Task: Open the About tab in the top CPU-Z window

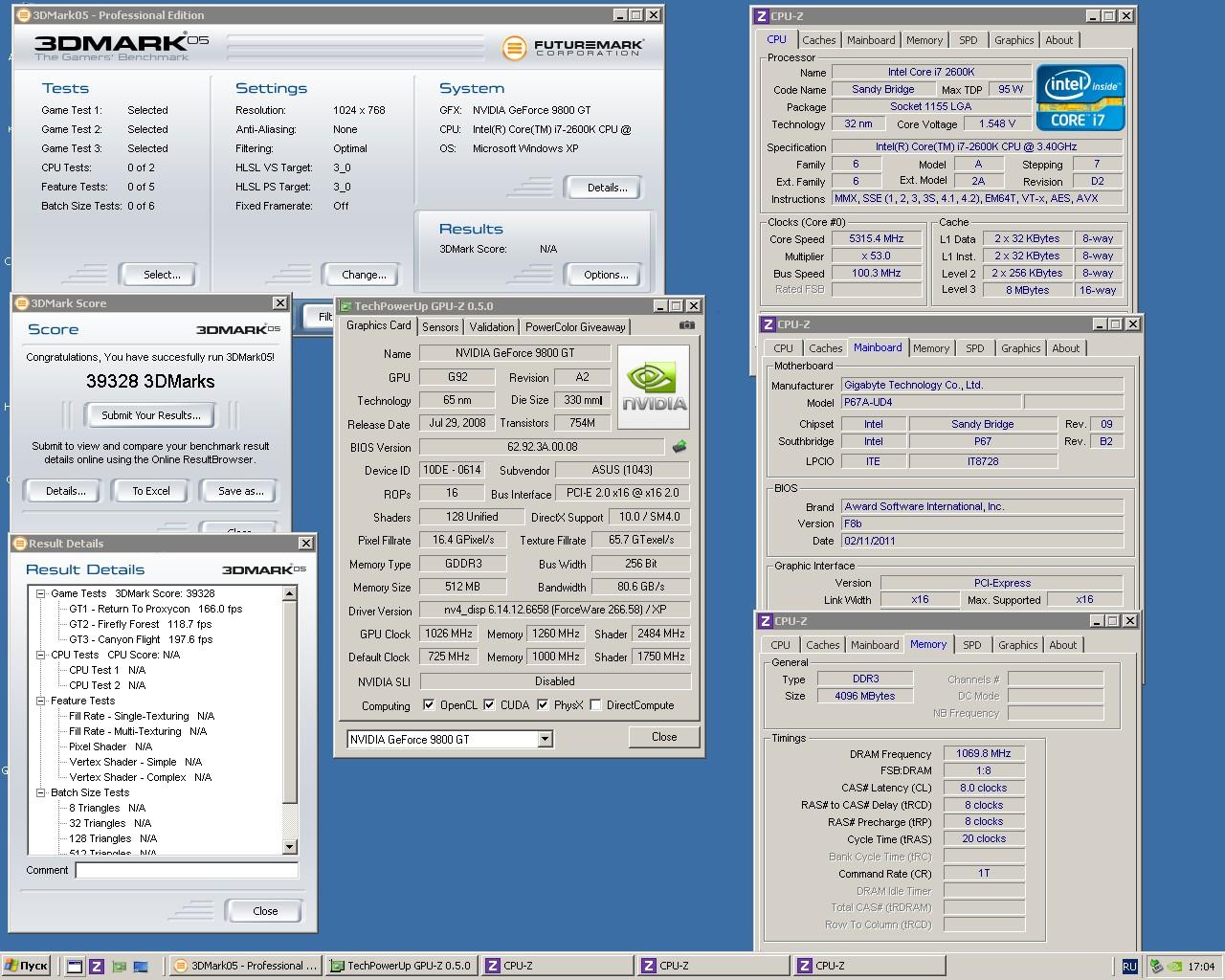Action: [1058, 40]
